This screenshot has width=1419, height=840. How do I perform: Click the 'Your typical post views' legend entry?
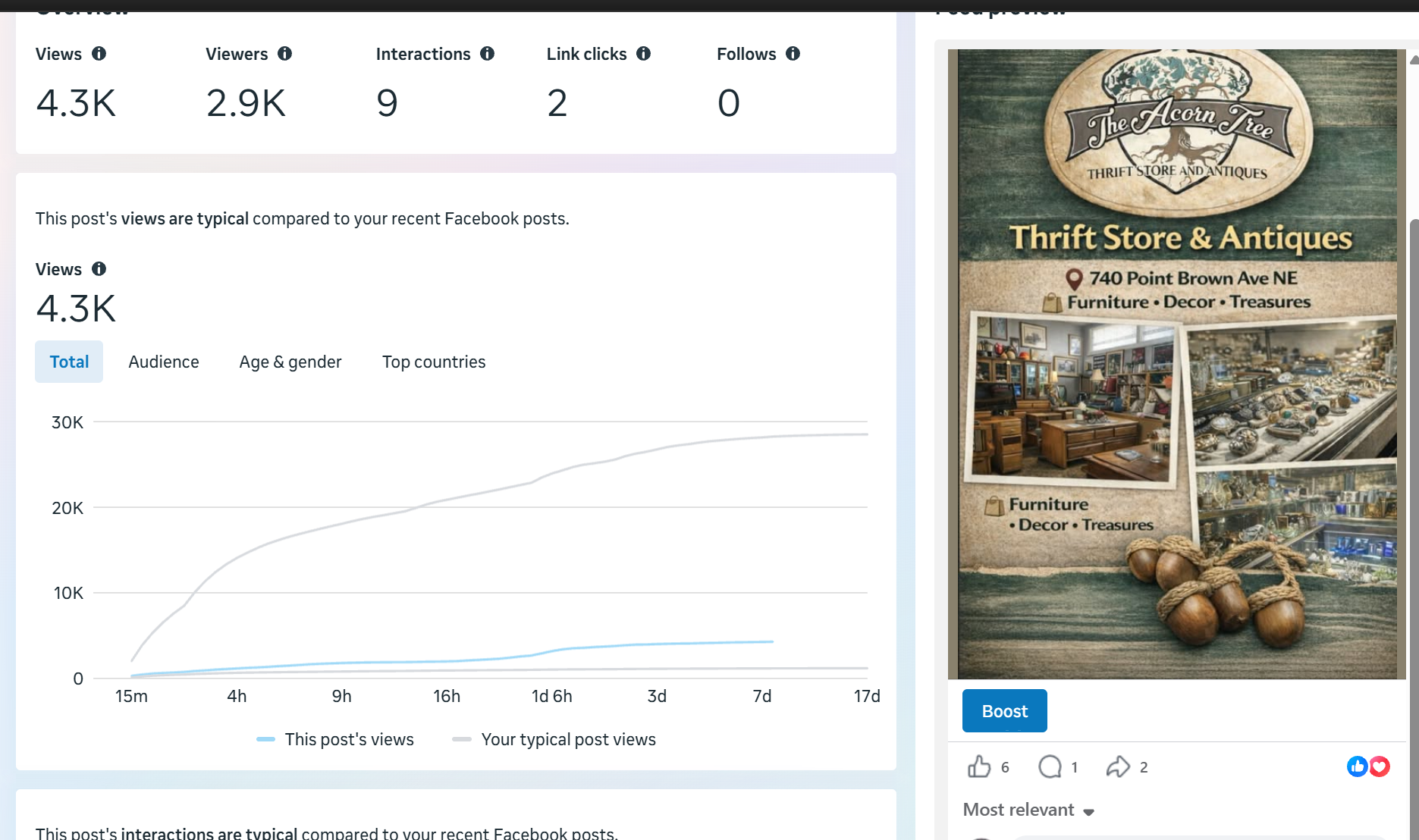[x=554, y=739]
